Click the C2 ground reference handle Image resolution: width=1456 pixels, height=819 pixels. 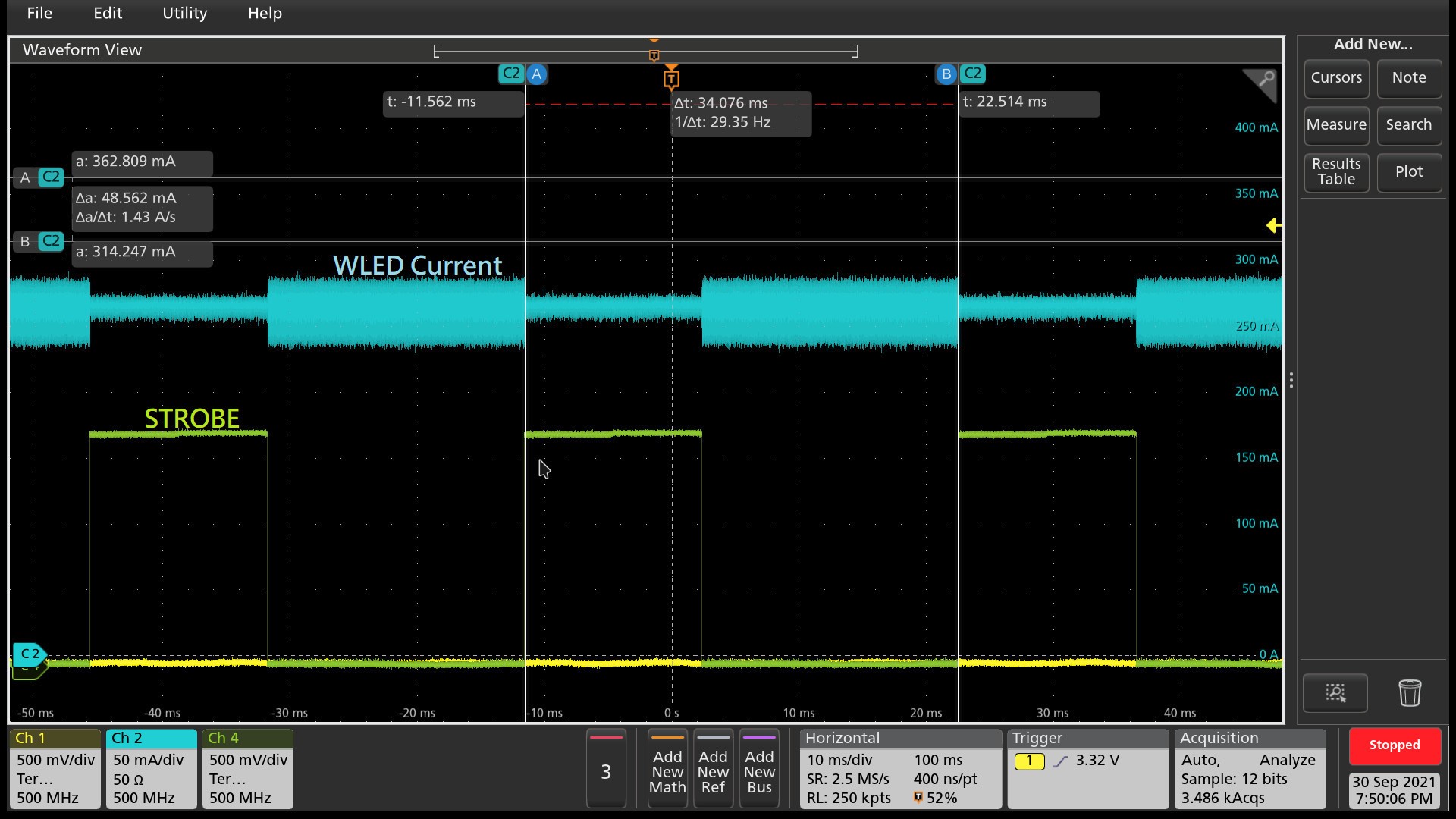(29, 654)
